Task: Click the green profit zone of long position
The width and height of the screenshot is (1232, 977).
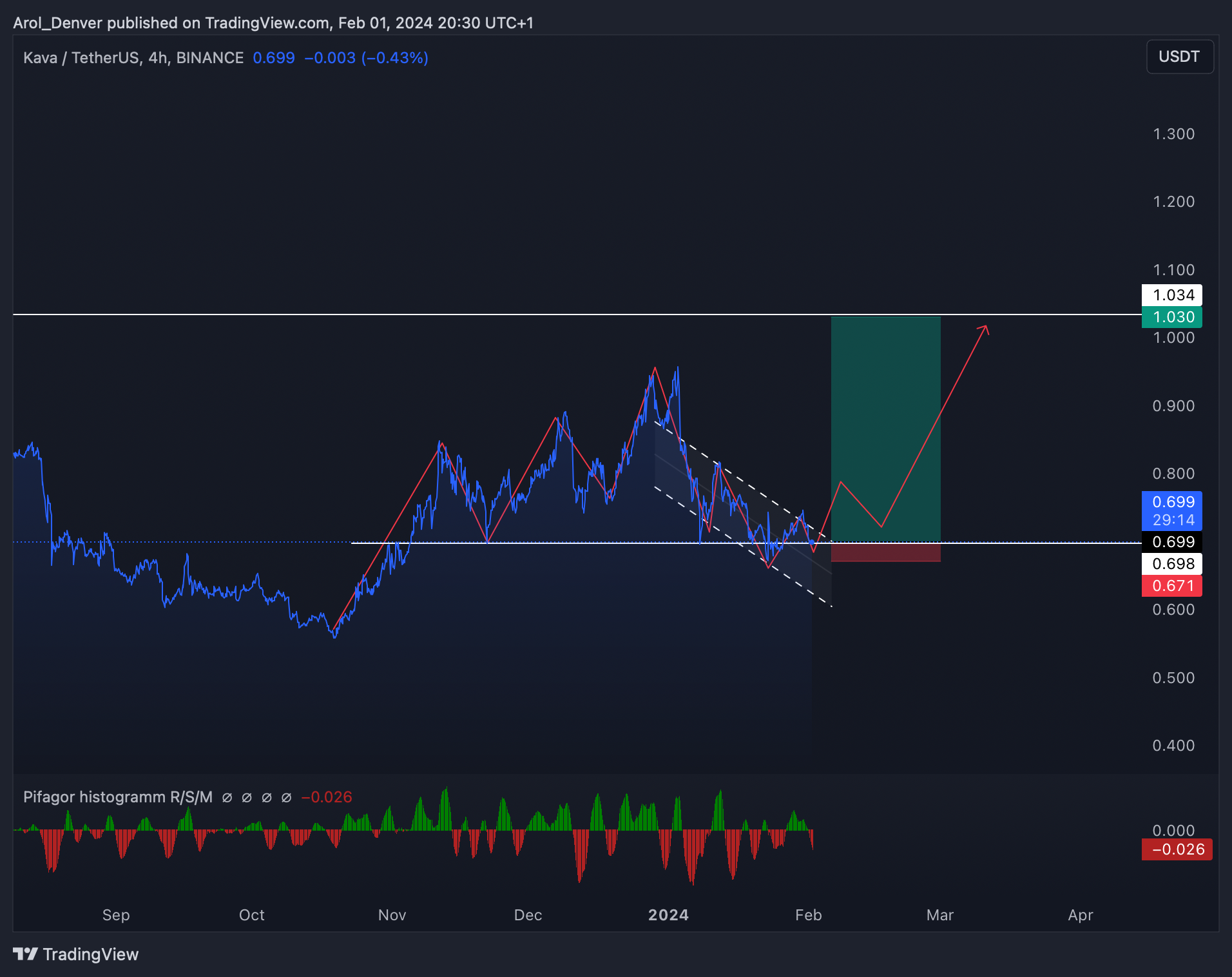Action: coord(886,429)
